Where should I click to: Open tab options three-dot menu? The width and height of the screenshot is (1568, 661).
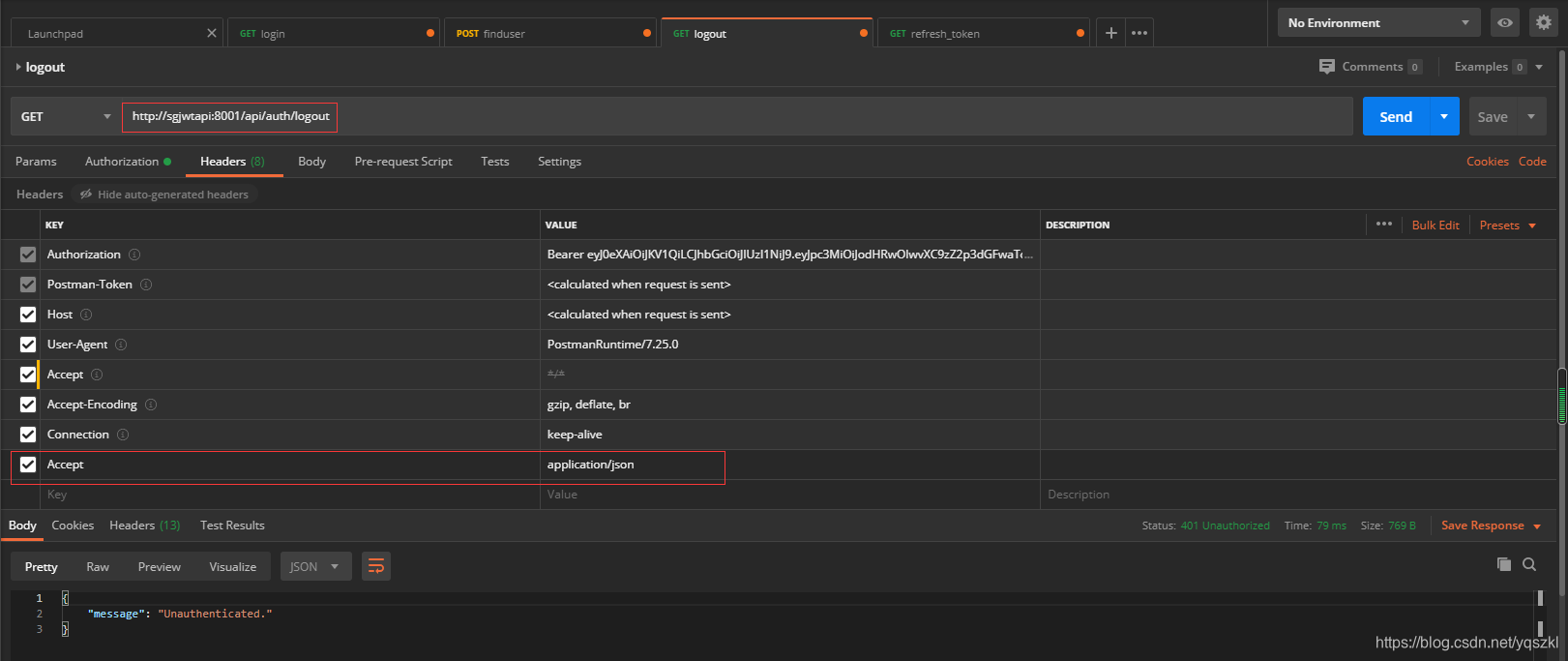1139,33
